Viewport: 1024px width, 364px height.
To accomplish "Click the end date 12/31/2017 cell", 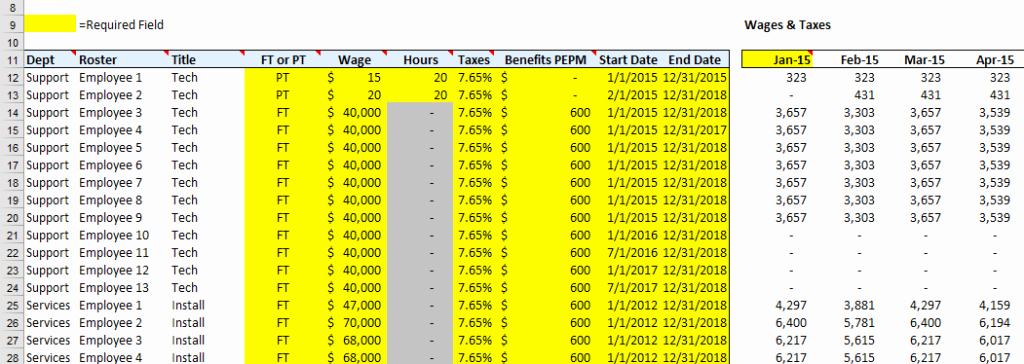I will [x=694, y=130].
